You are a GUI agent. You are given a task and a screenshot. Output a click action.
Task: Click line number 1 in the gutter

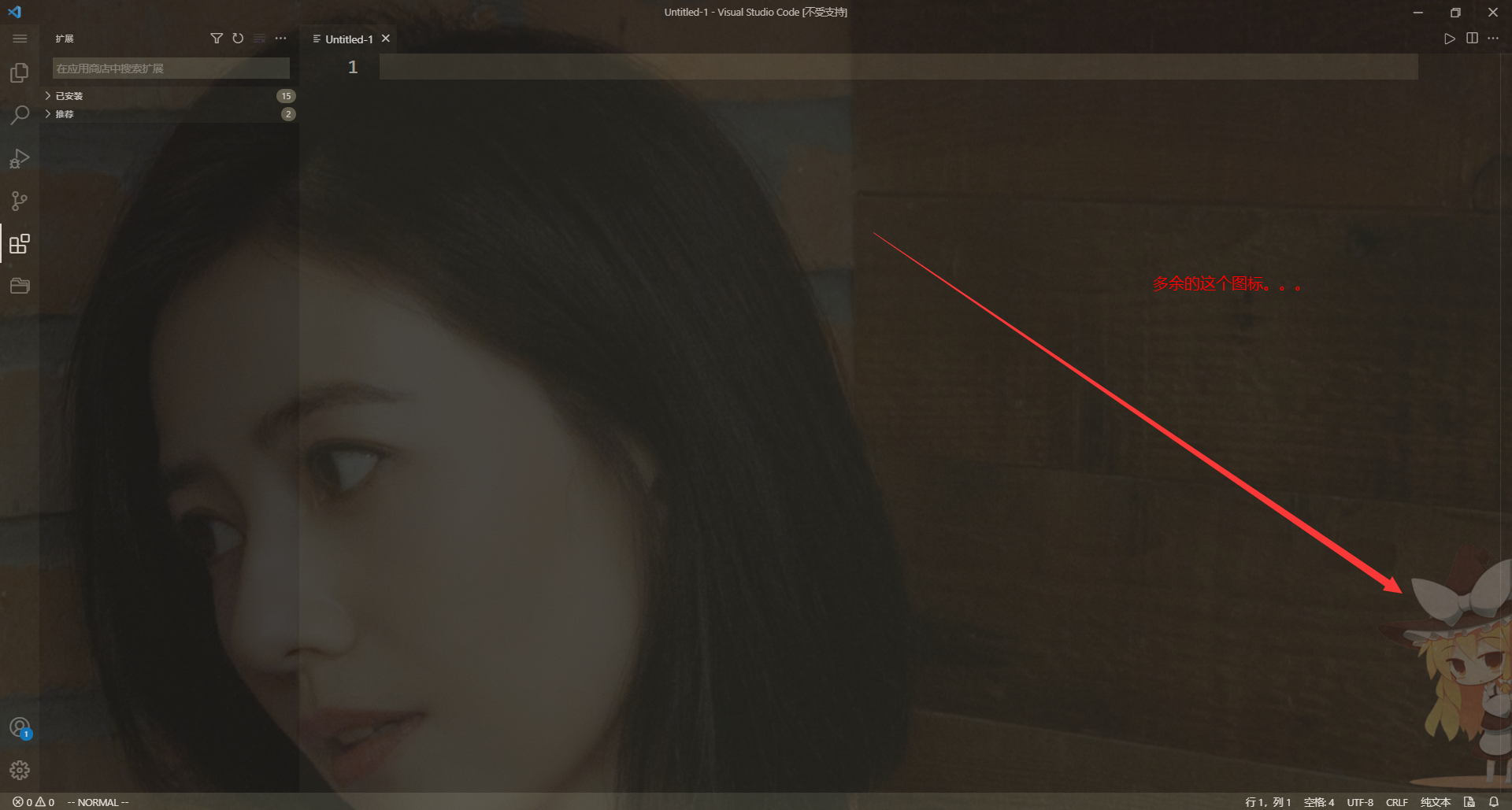point(353,68)
